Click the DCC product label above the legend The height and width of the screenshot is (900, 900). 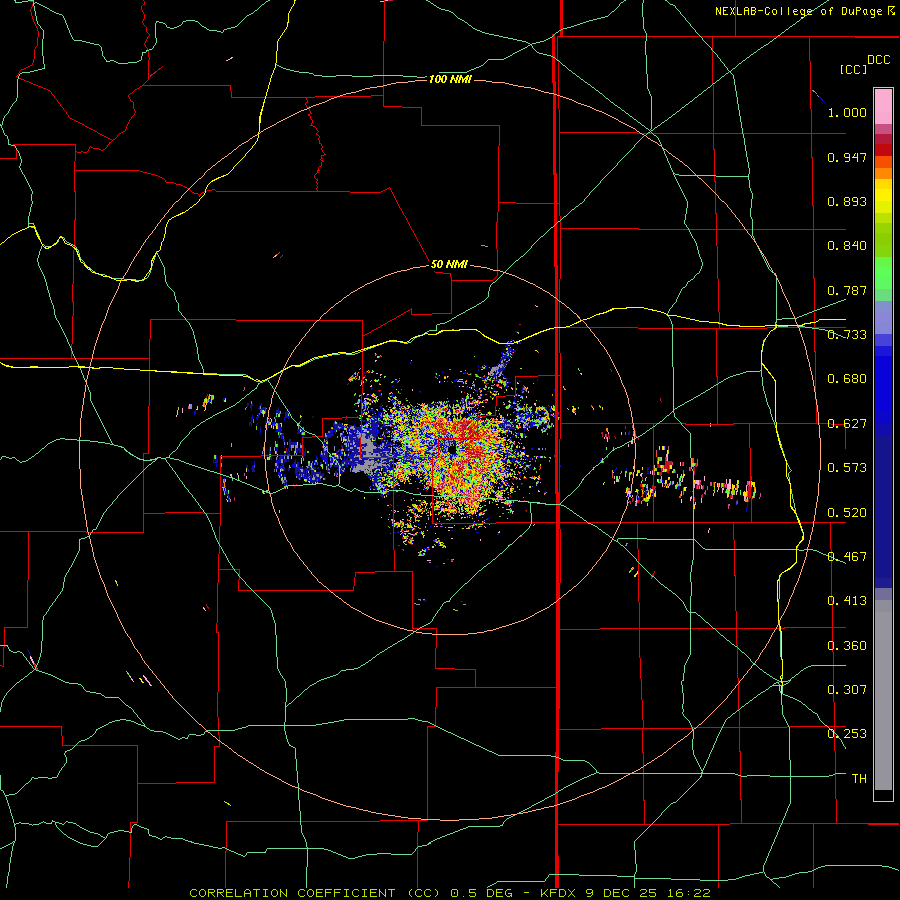[878, 60]
